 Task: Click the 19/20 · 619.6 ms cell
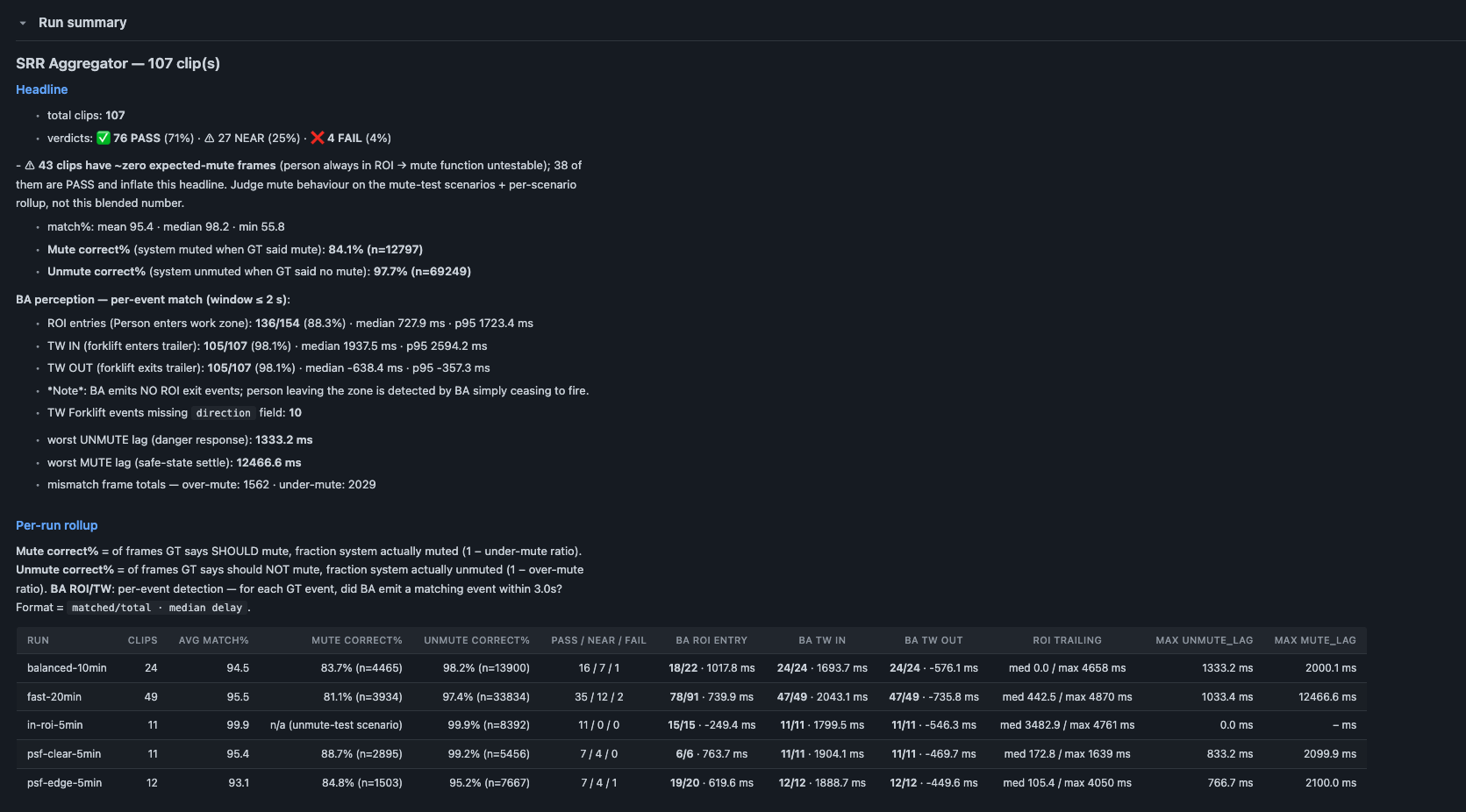(712, 783)
